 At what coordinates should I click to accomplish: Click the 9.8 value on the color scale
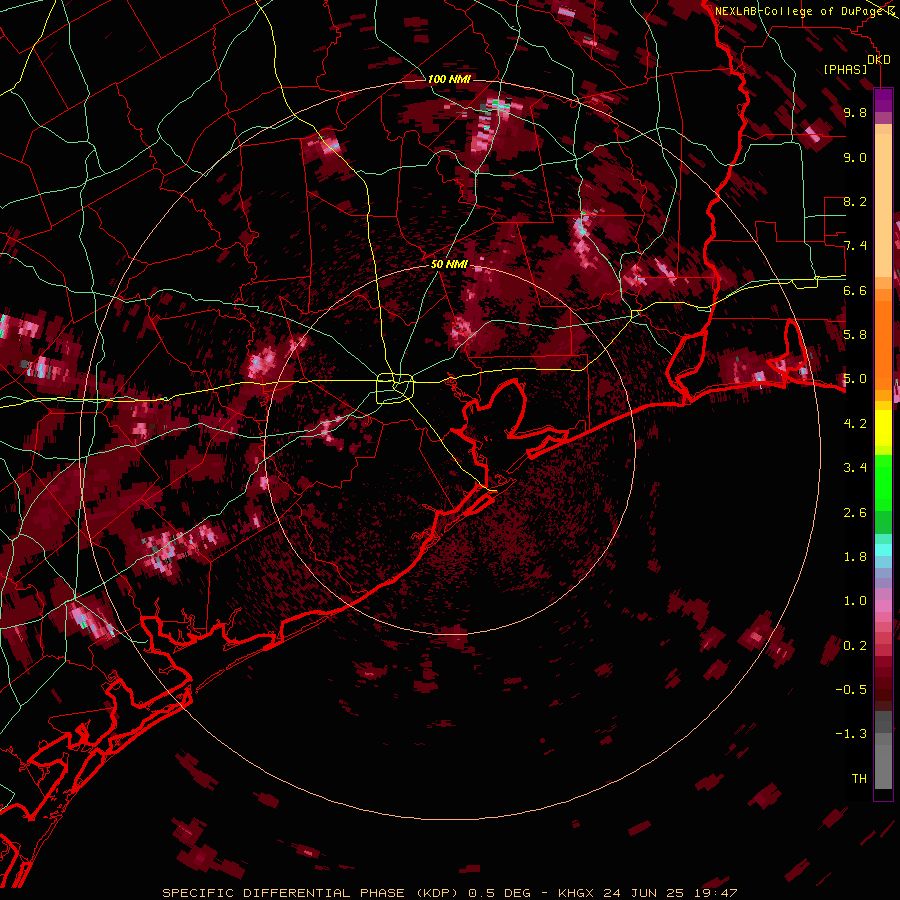point(855,112)
